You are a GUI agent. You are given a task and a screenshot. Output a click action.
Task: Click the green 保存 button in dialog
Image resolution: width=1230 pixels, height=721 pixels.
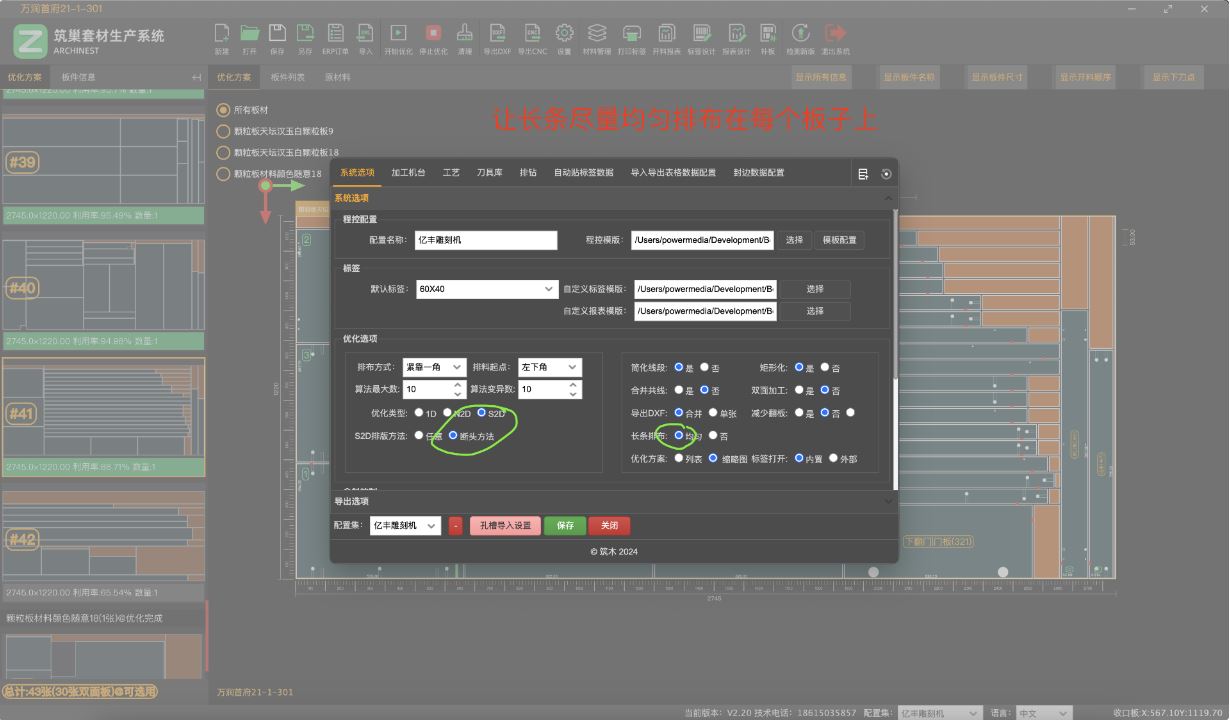[x=565, y=526]
